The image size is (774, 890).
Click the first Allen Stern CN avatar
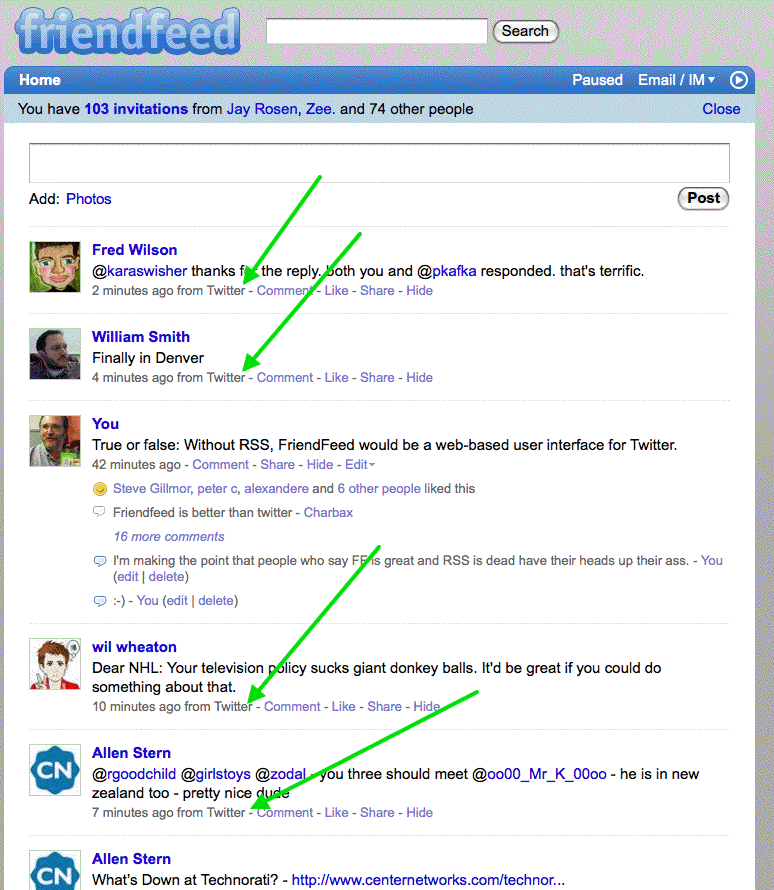coord(54,770)
